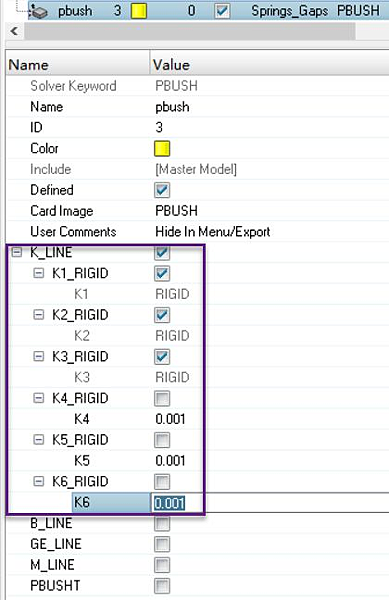Click the K5 value 0.001
Image resolution: width=389 pixels, height=600 pixels.
click(170, 461)
